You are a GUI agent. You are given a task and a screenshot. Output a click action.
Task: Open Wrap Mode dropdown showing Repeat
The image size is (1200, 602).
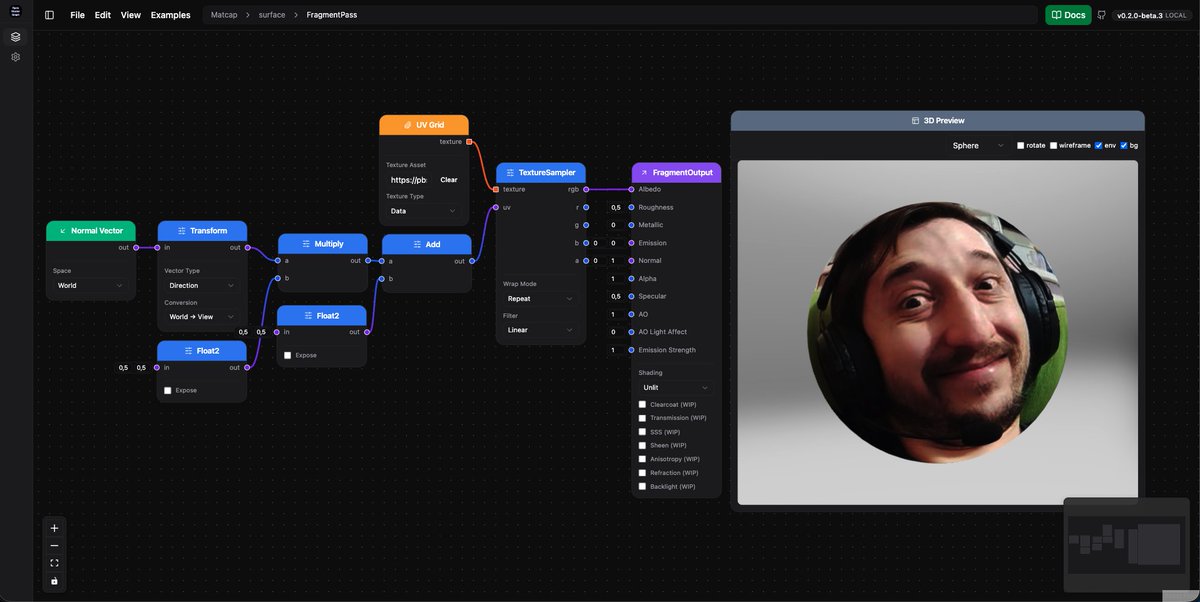coord(540,298)
